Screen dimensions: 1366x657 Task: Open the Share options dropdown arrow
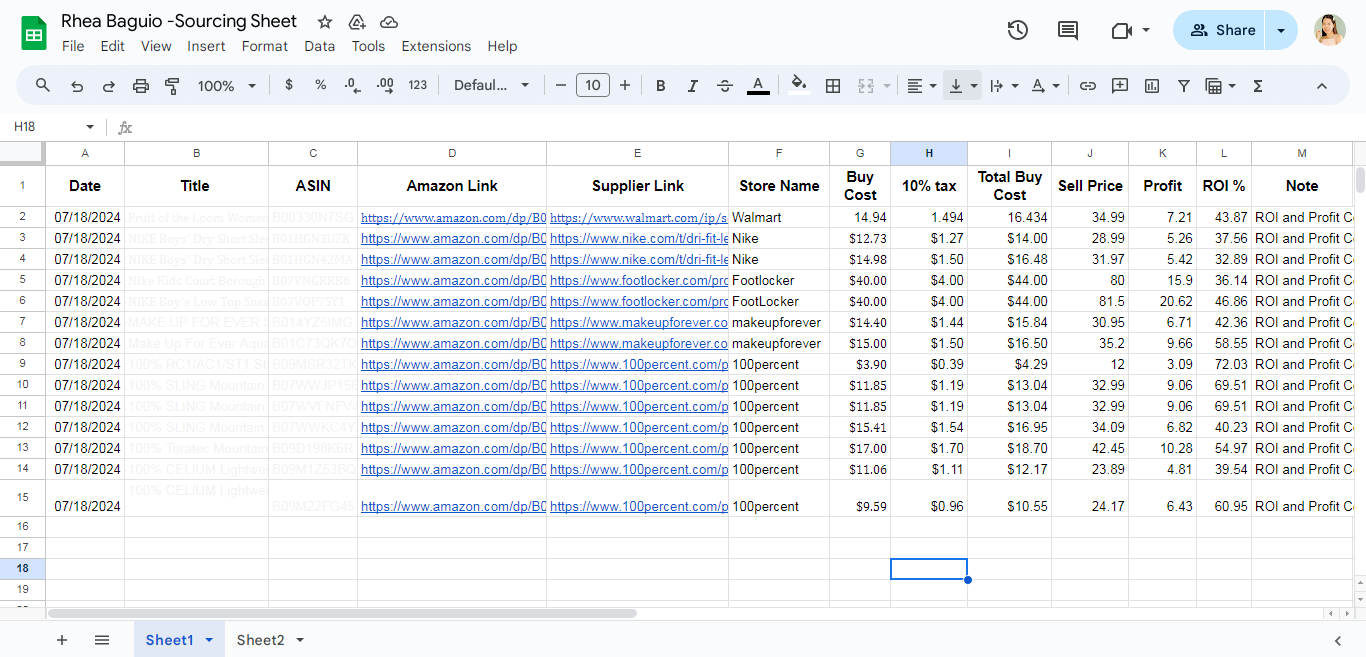coord(1281,30)
